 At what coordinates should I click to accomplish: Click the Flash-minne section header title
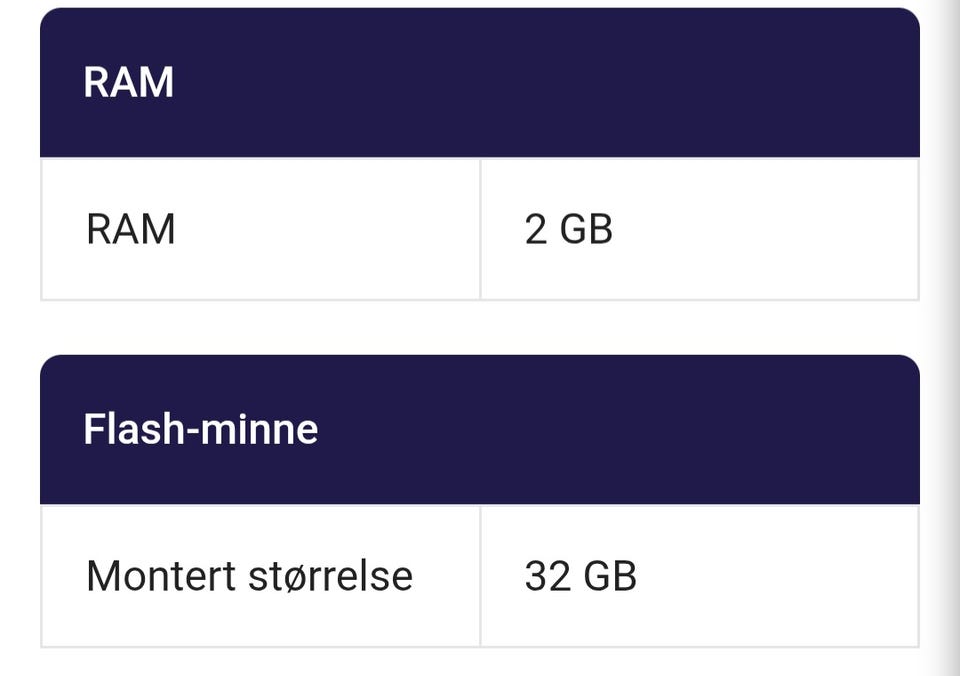coord(200,430)
